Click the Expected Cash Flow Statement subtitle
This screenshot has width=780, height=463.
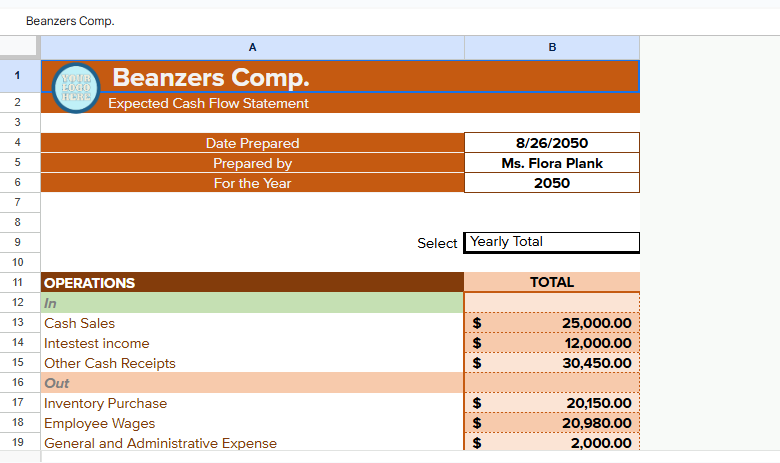(x=208, y=103)
